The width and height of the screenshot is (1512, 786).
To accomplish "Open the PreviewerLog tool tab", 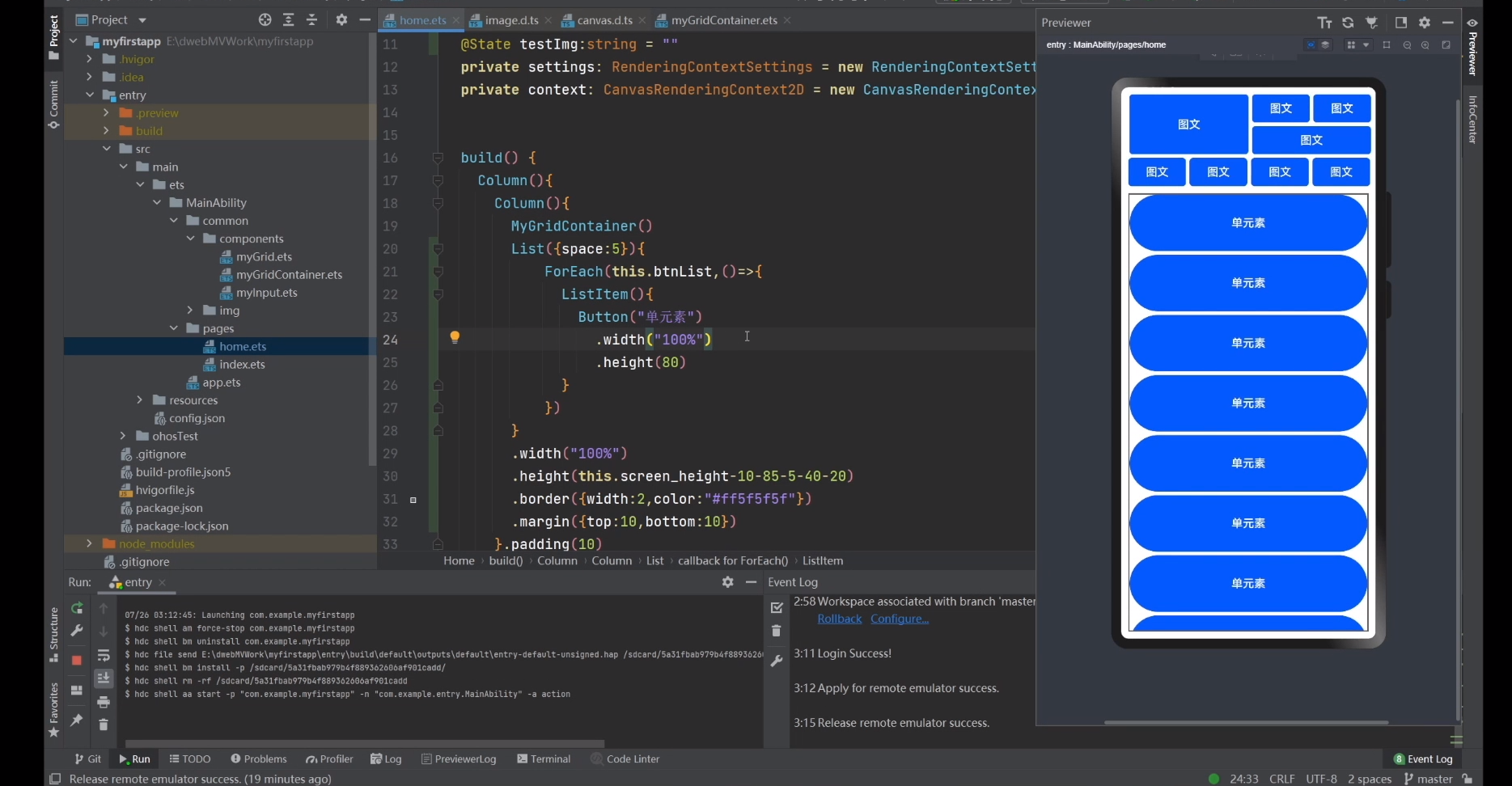I will 459,759.
